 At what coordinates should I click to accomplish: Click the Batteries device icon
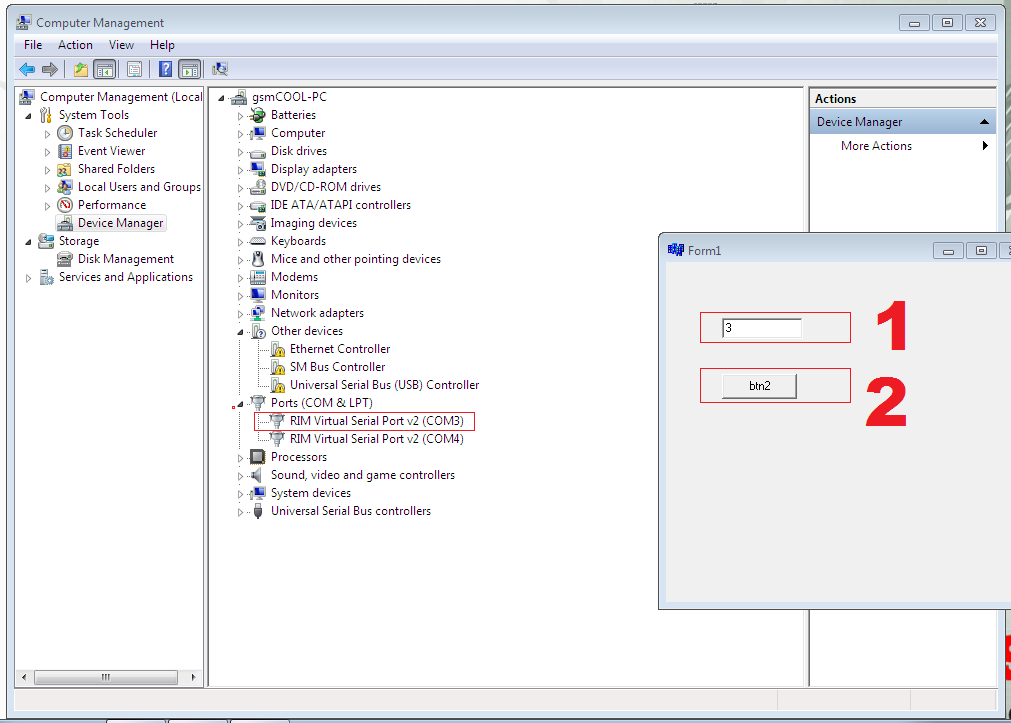tap(257, 115)
